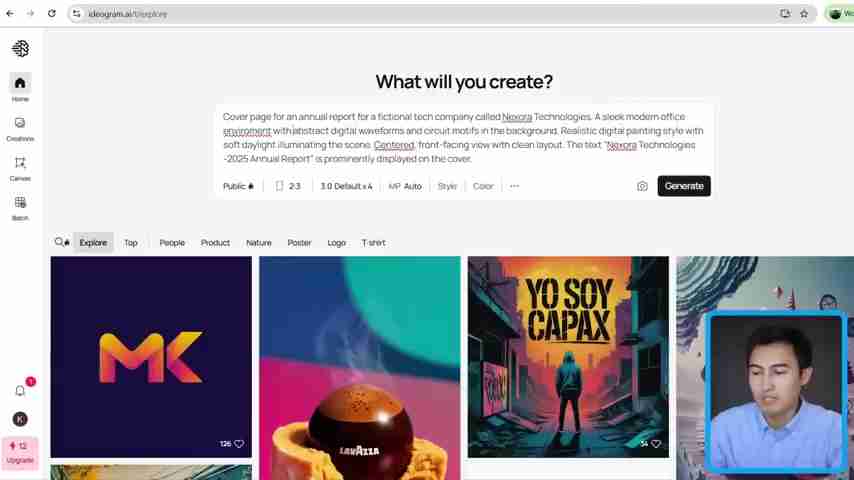Toggle the Public visibility setting
This screenshot has height=480, width=854.
pos(239,186)
